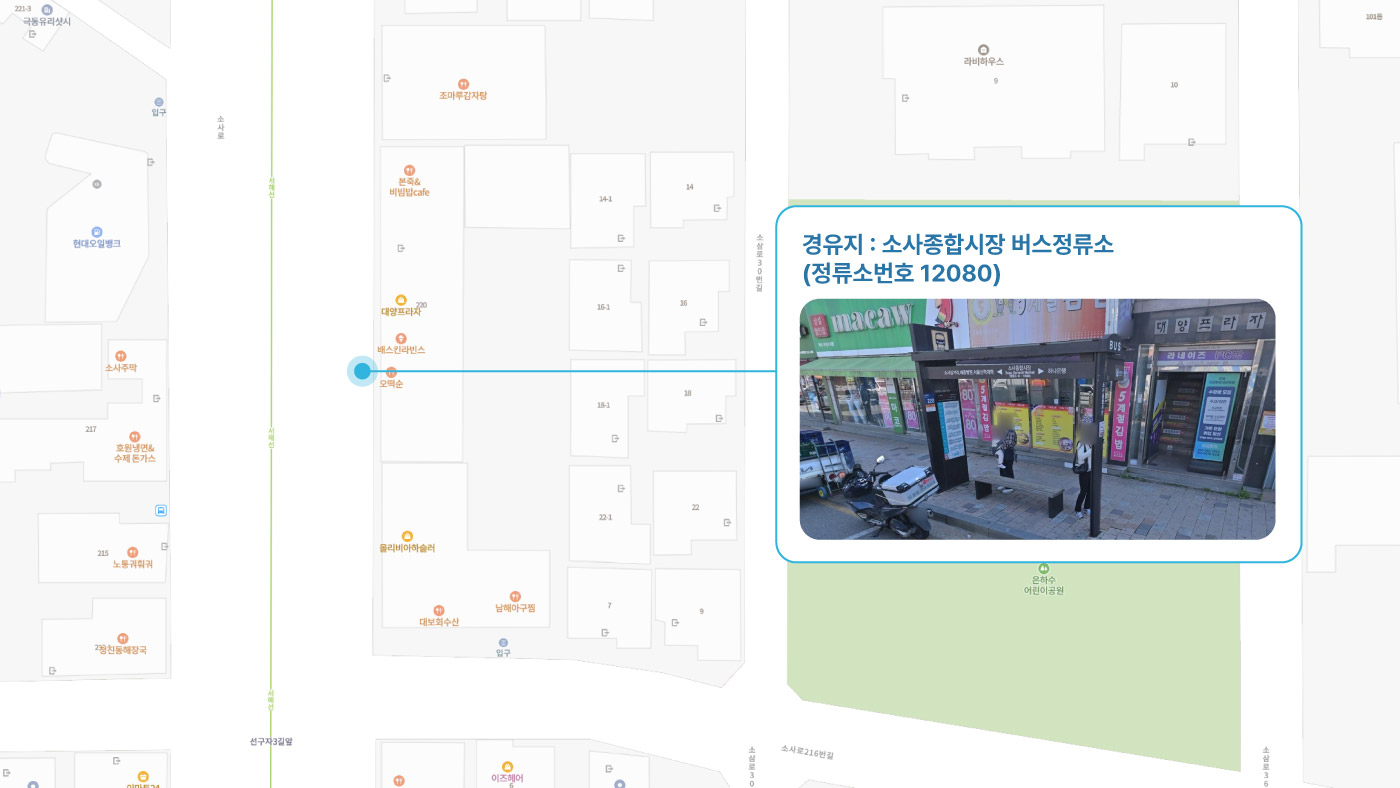Viewport: 1400px width, 788px height.
Task: Open the 현대오일뱅크 gas station icon
Action: [97, 232]
